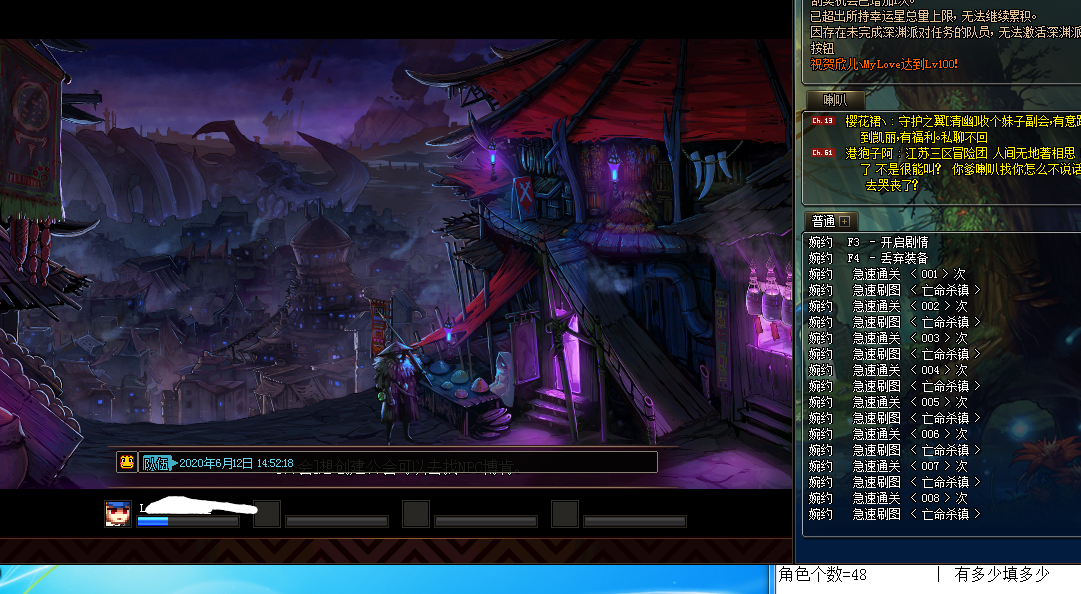Viewport: 1081px width, 594px height.
Task: Click the 'F3 - 开启剧情' chat line
Action: click(x=869, y=243)
